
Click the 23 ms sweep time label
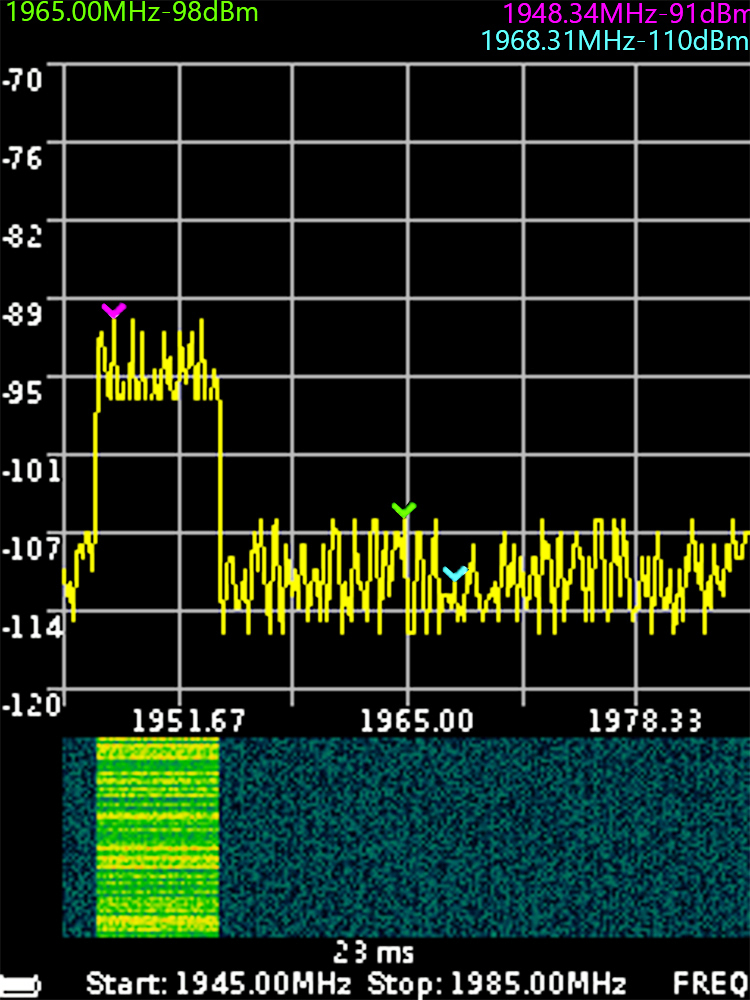(x=373, y=952)
